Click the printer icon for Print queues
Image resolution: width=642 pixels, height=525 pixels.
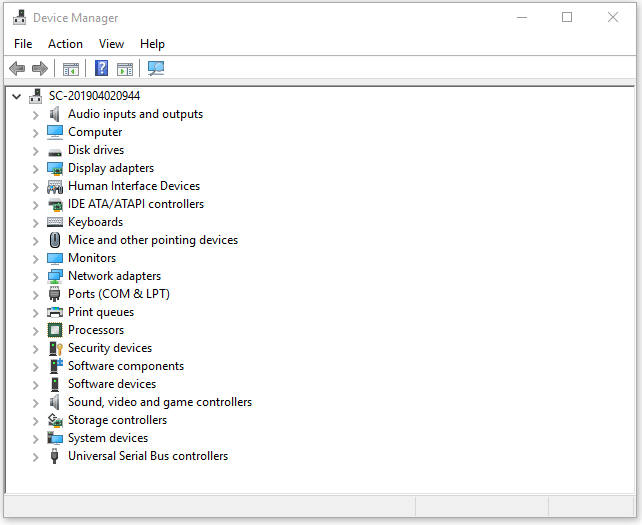(55, 312)
